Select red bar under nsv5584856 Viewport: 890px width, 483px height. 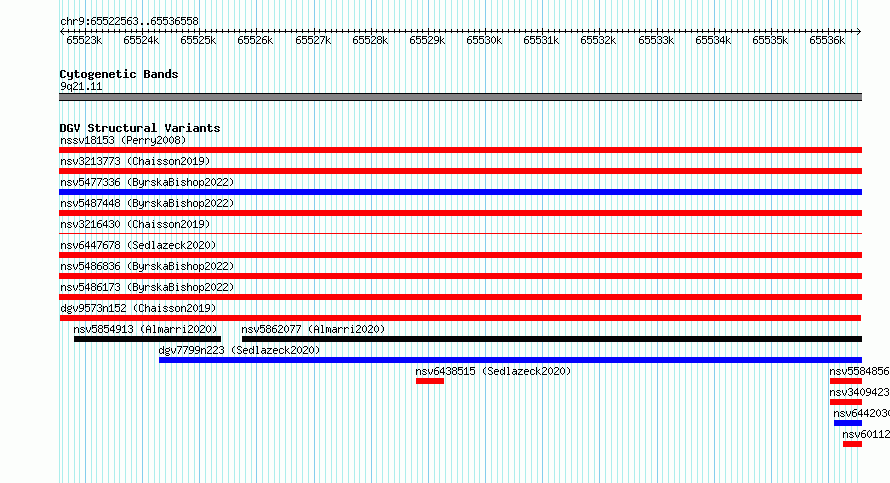click(846, 381)
